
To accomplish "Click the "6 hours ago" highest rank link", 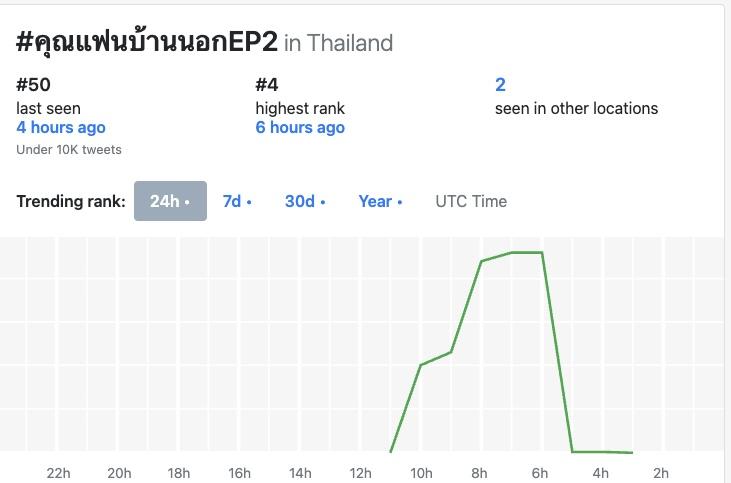I will click(x=300, y=127).
